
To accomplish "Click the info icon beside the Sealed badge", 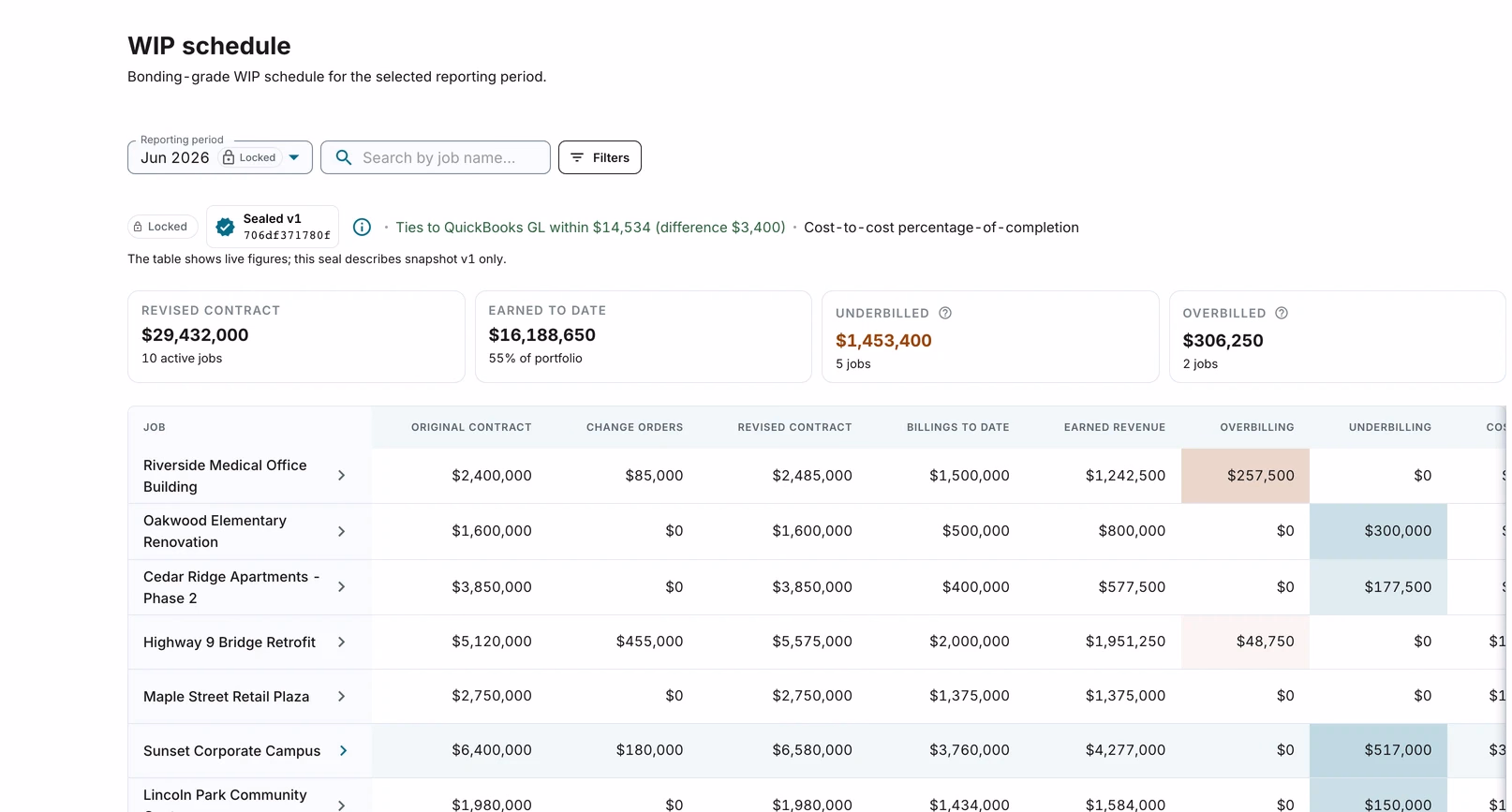I will [362, 227].
